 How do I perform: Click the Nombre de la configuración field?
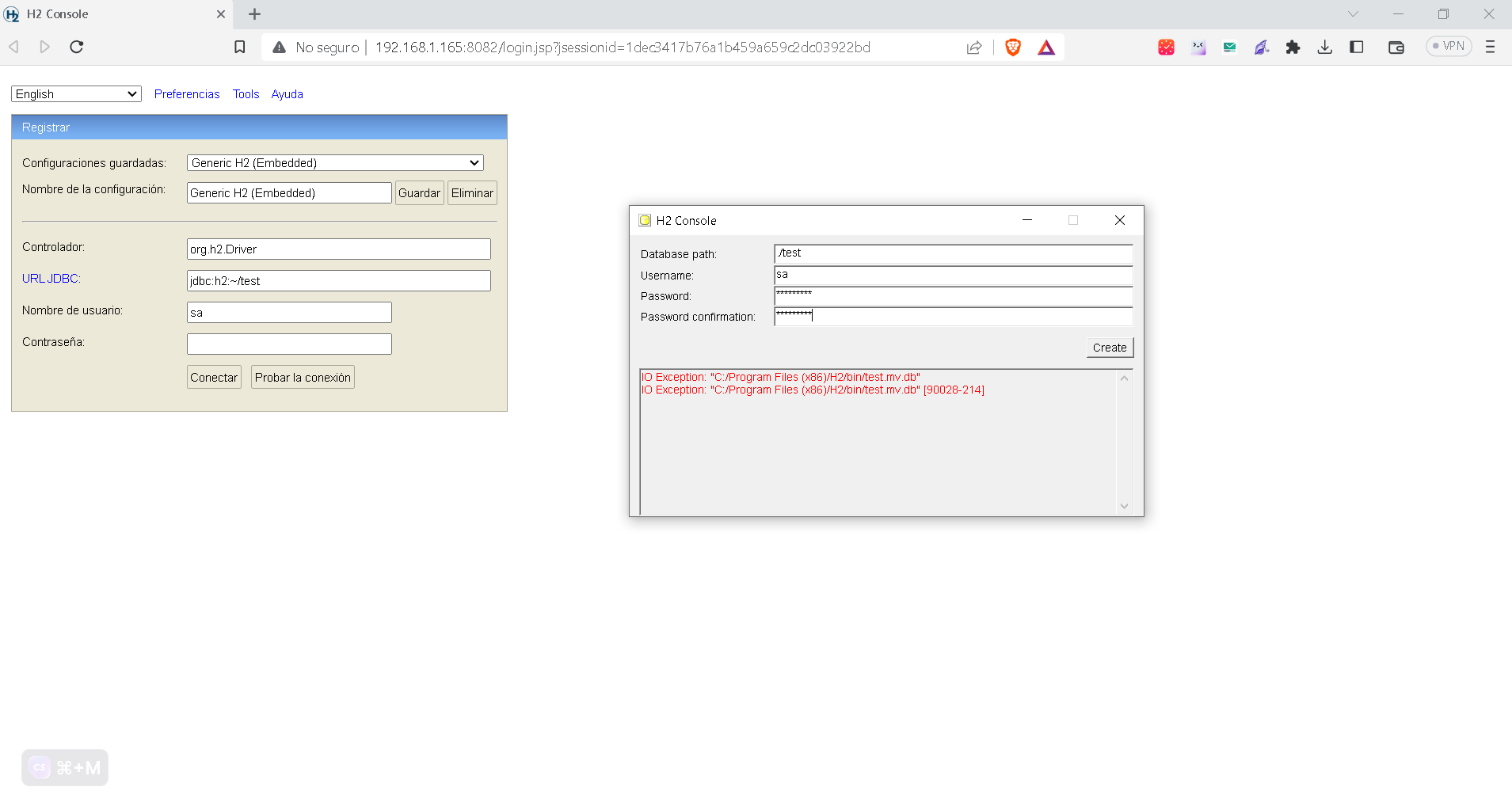289,193
